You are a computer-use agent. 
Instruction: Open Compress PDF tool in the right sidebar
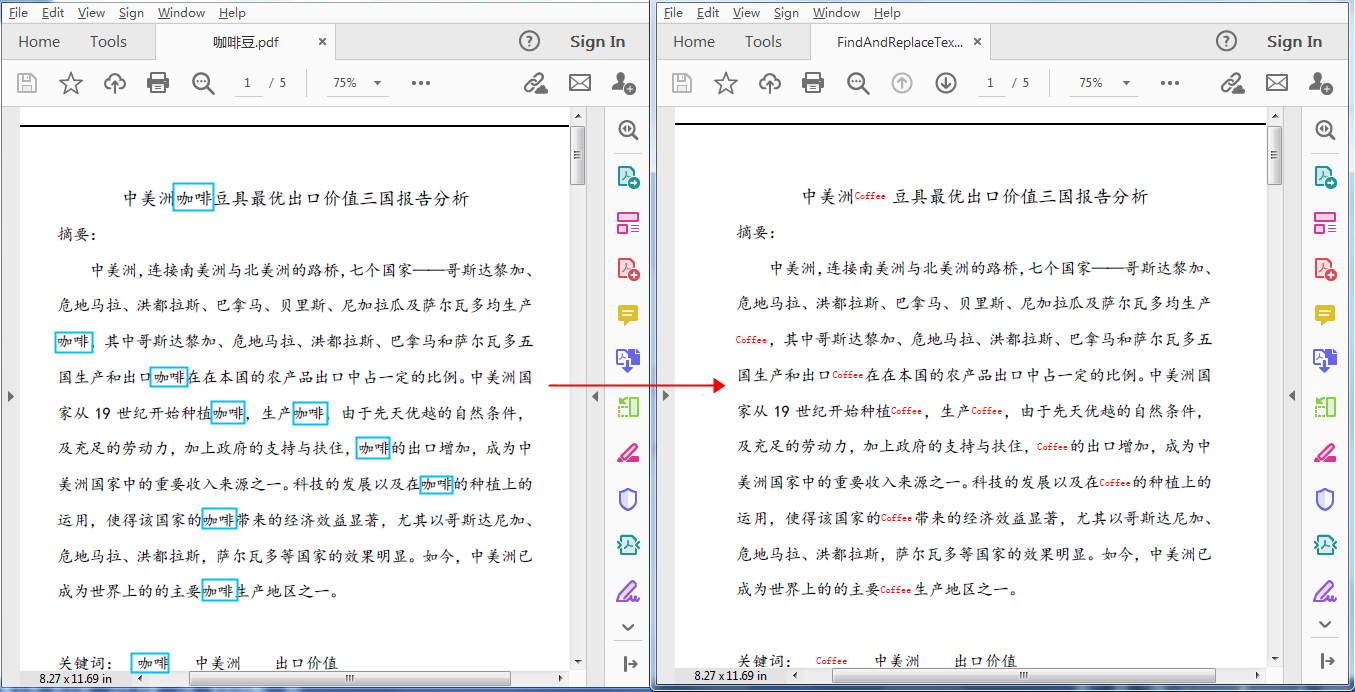coord(1325,545)
